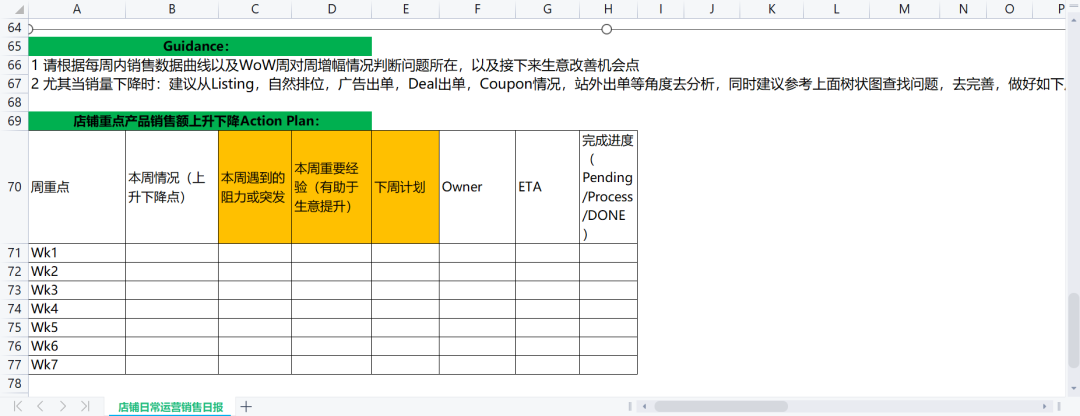Jump to the last sheet tab arrow
The image size is (1080, 416).
pyautogui.click(x=86, y=406)
